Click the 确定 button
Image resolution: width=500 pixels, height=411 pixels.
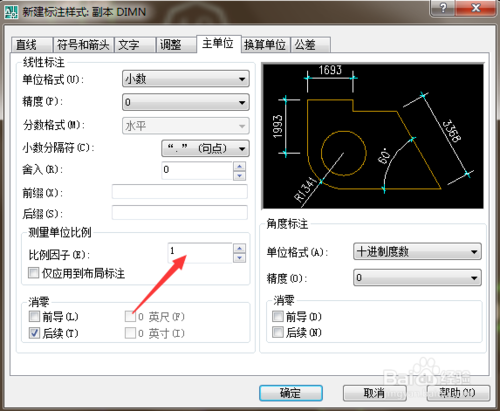(x=291, y=393)
